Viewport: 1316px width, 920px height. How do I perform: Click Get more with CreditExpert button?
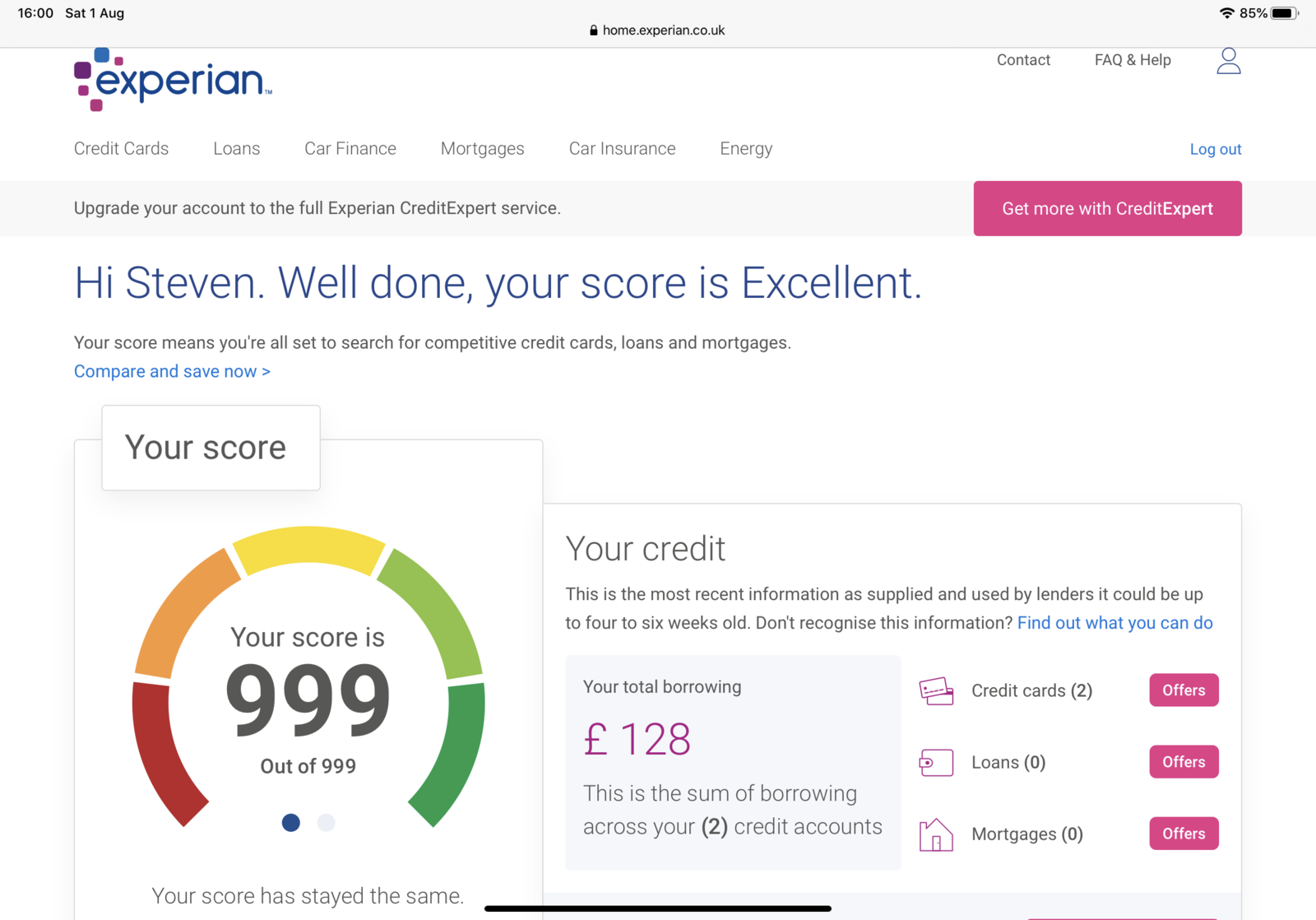[x=1107, y=209]
